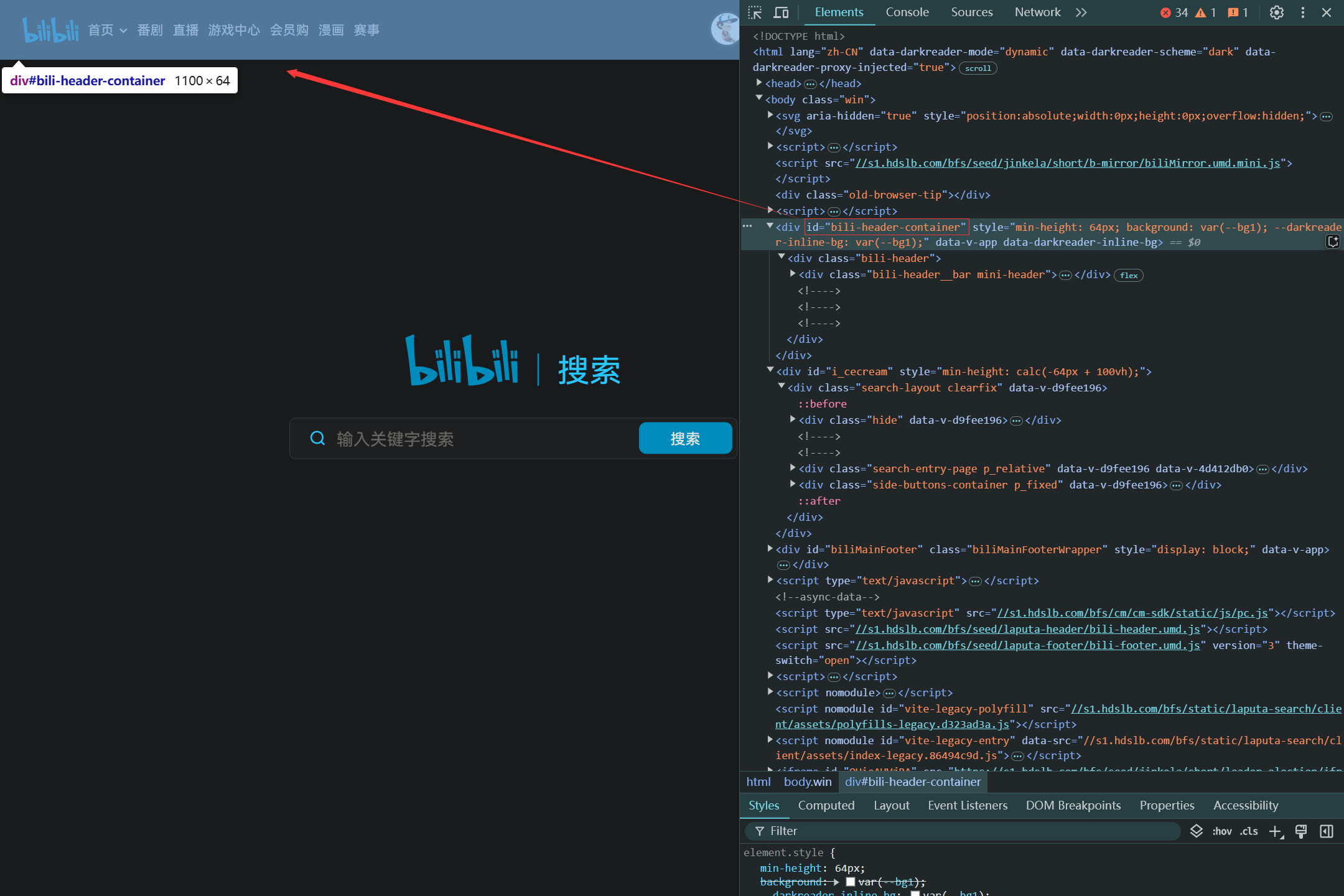
Task: Select the Elements tab
Action: [839, 12]
